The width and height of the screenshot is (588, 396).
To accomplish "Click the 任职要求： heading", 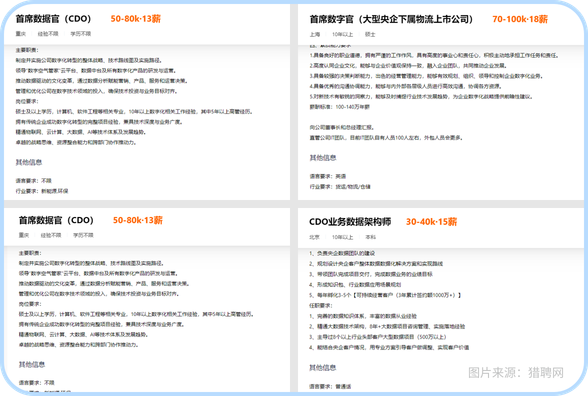I will click(x=321, y=306).
